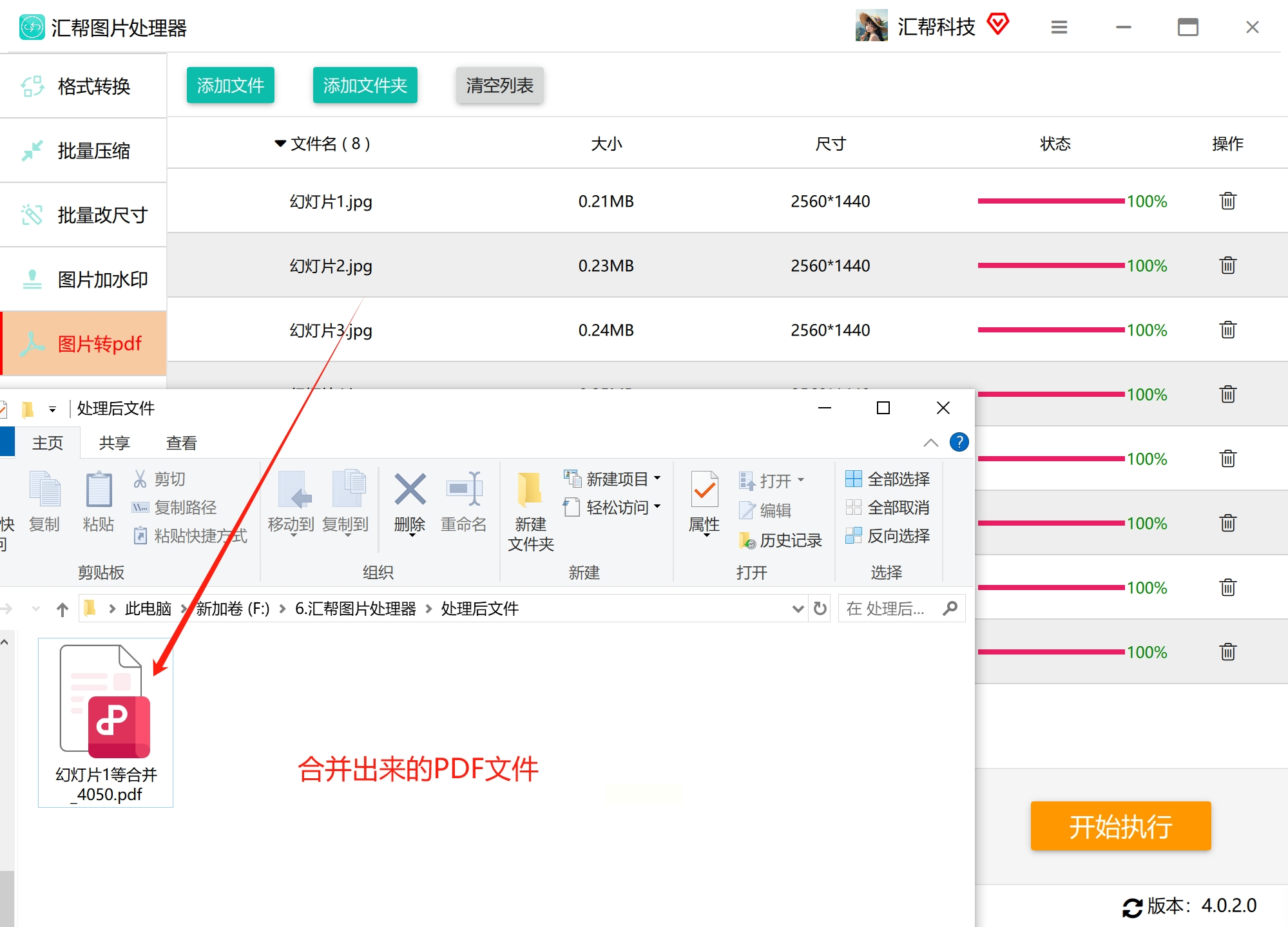1288x927 pixels.
Task: Open the 共享 ribbon tab
Action: [114, 443]
